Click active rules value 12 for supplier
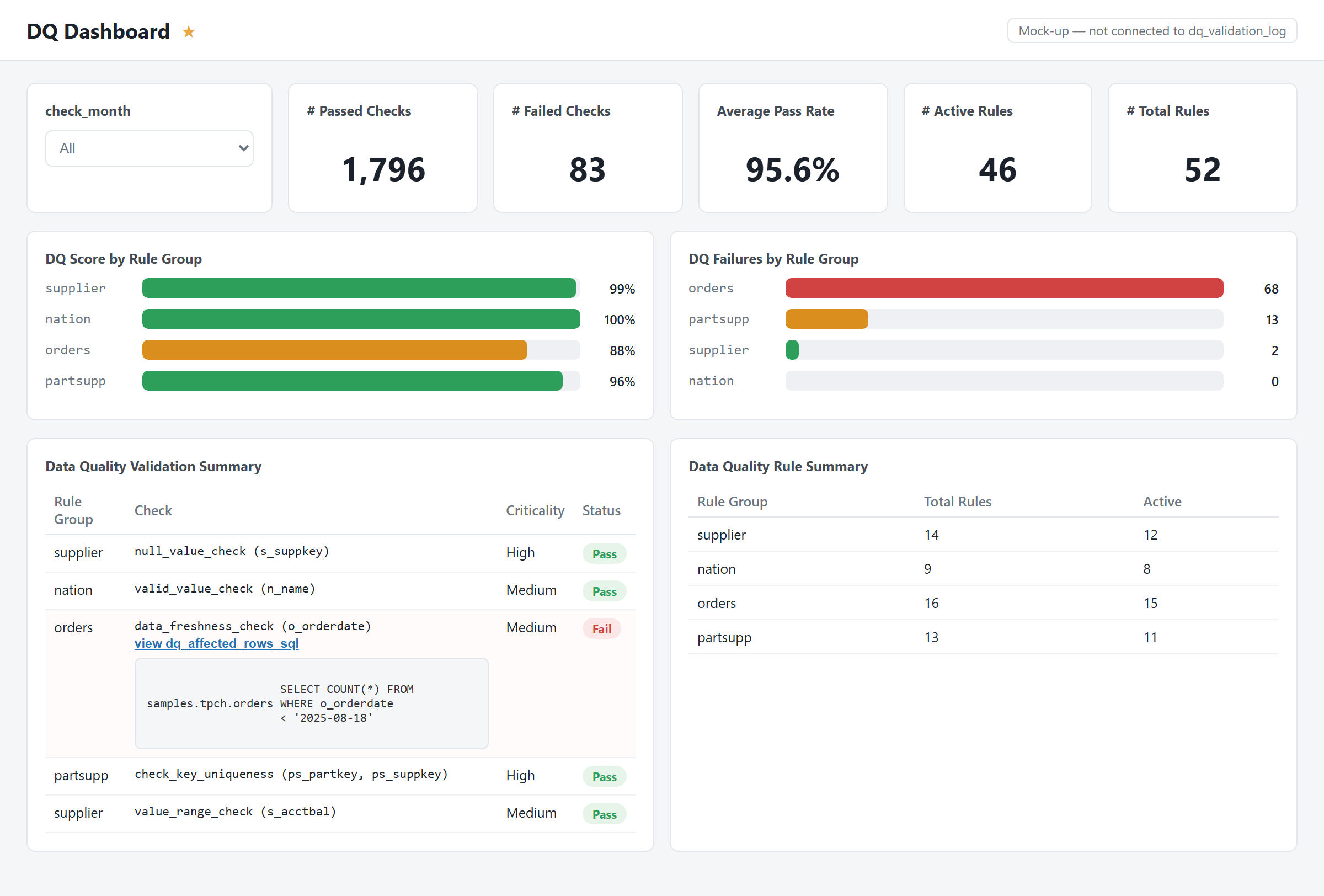The height and width of the screenshot is (896, 1324). tap(1150, 535)
